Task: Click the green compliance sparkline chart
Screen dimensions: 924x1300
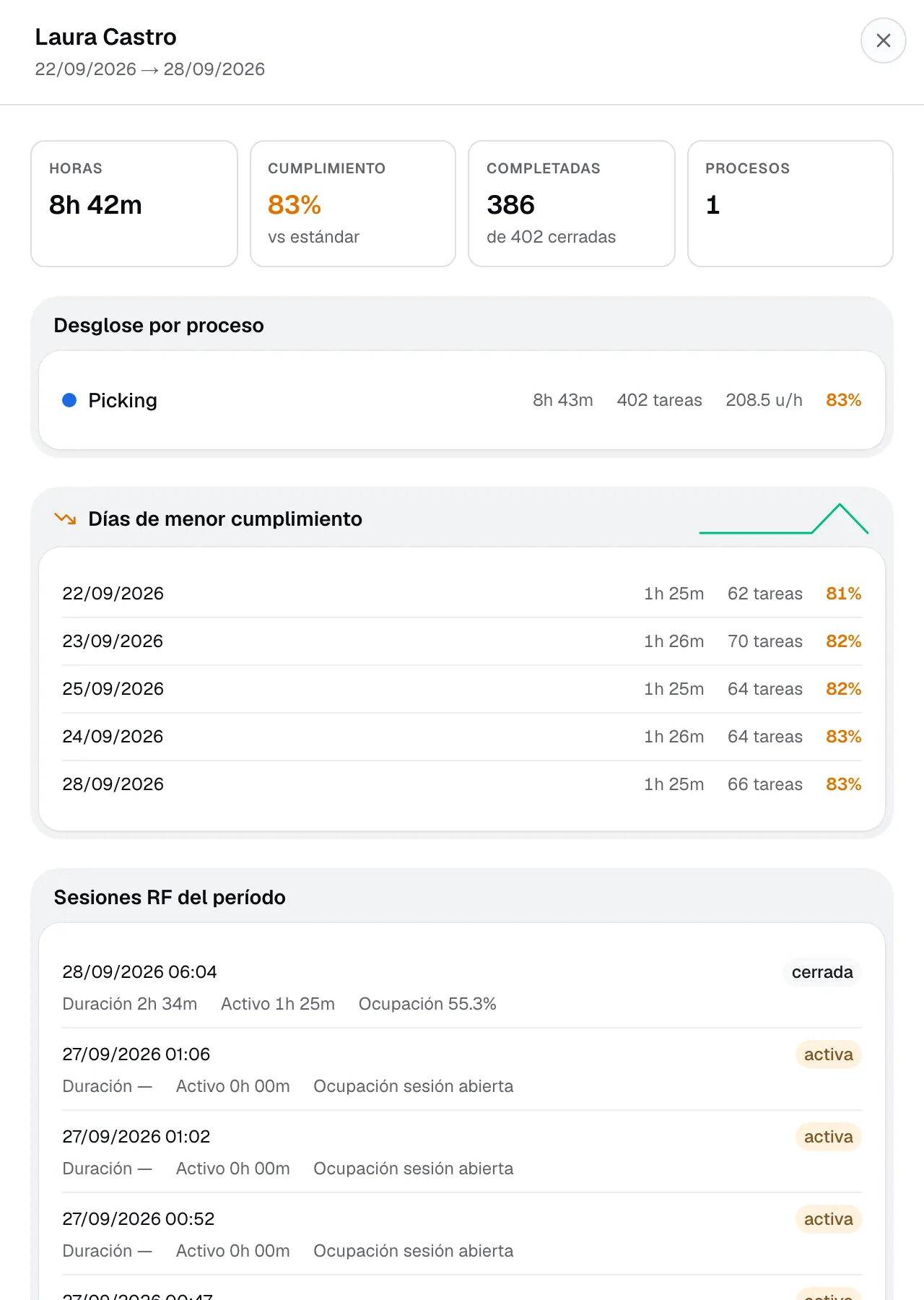Action: [x=783, y=519]
